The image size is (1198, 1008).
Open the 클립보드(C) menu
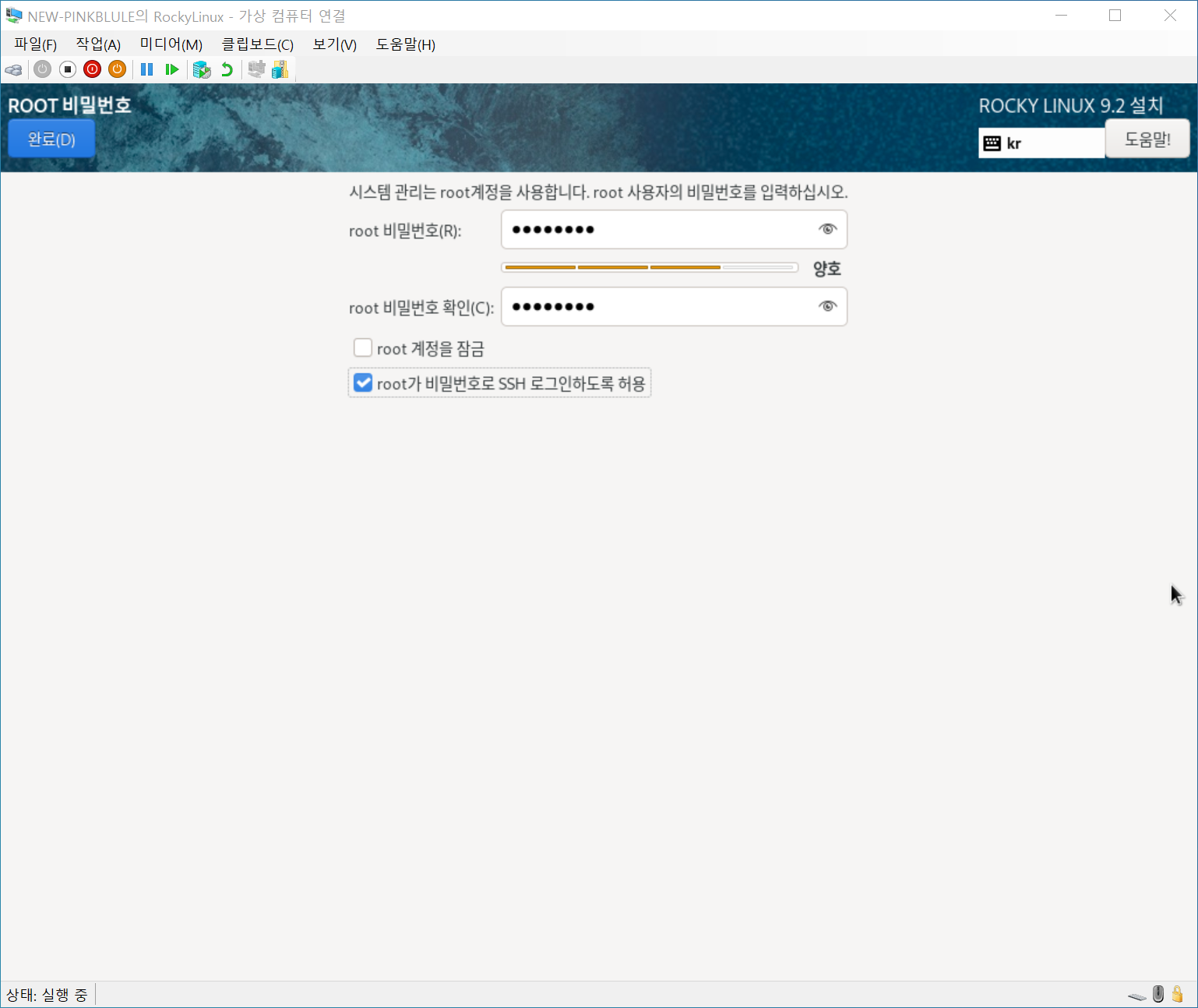pyautogui.click(x=258, y=44)
